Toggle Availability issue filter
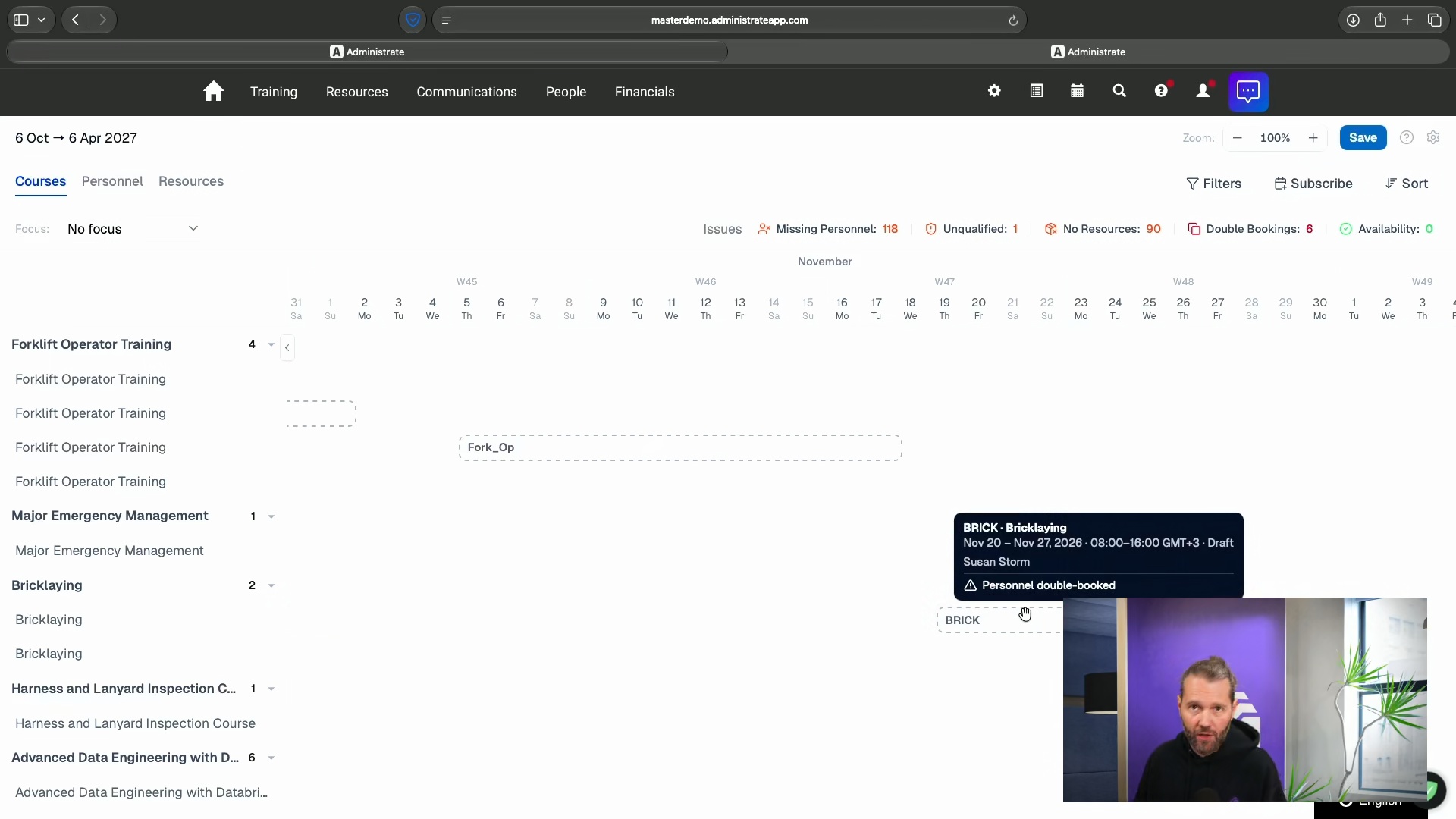The width and height of the screenshot is (1456, 819). point(1386,229)
